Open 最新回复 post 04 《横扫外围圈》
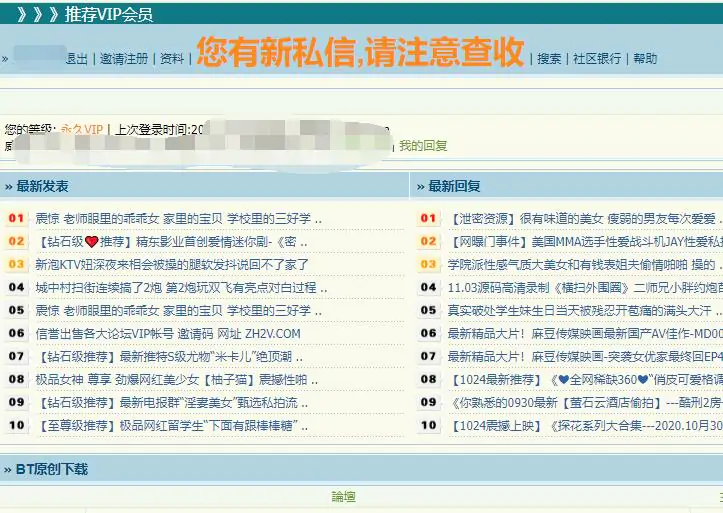This screenshot has height=513, width=723. click(585, 288)
